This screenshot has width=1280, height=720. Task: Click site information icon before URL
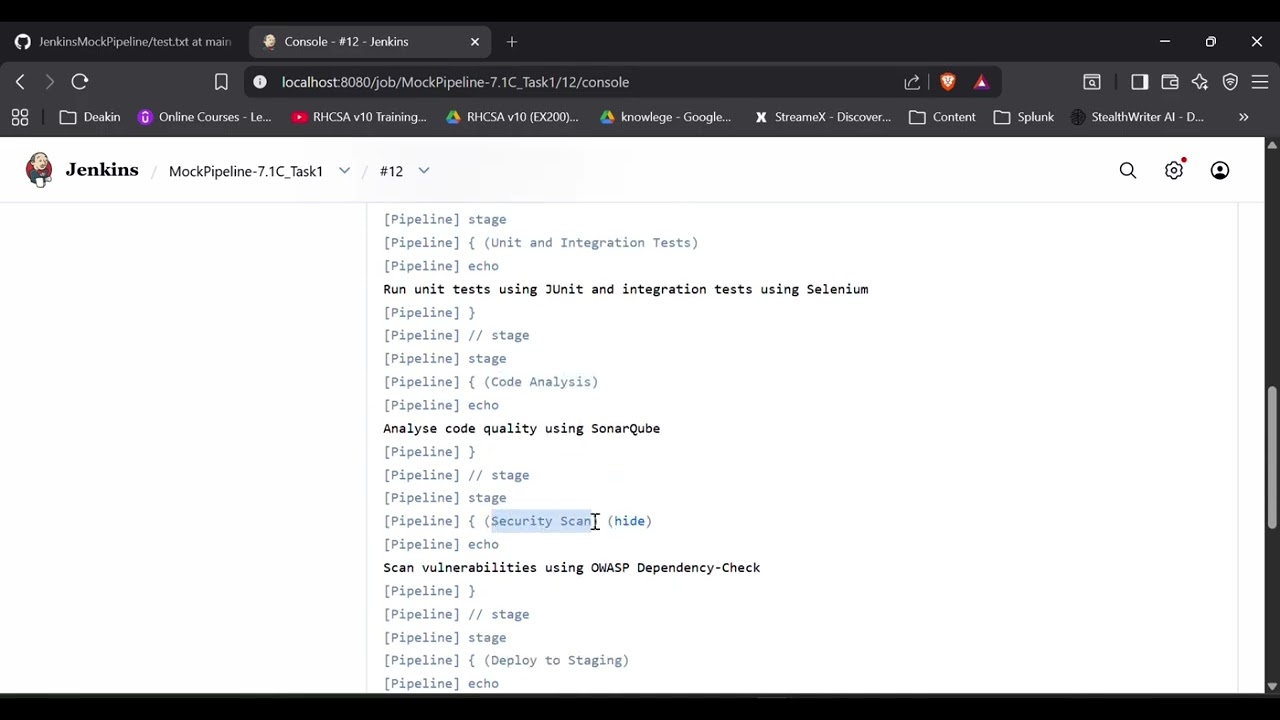260,82
